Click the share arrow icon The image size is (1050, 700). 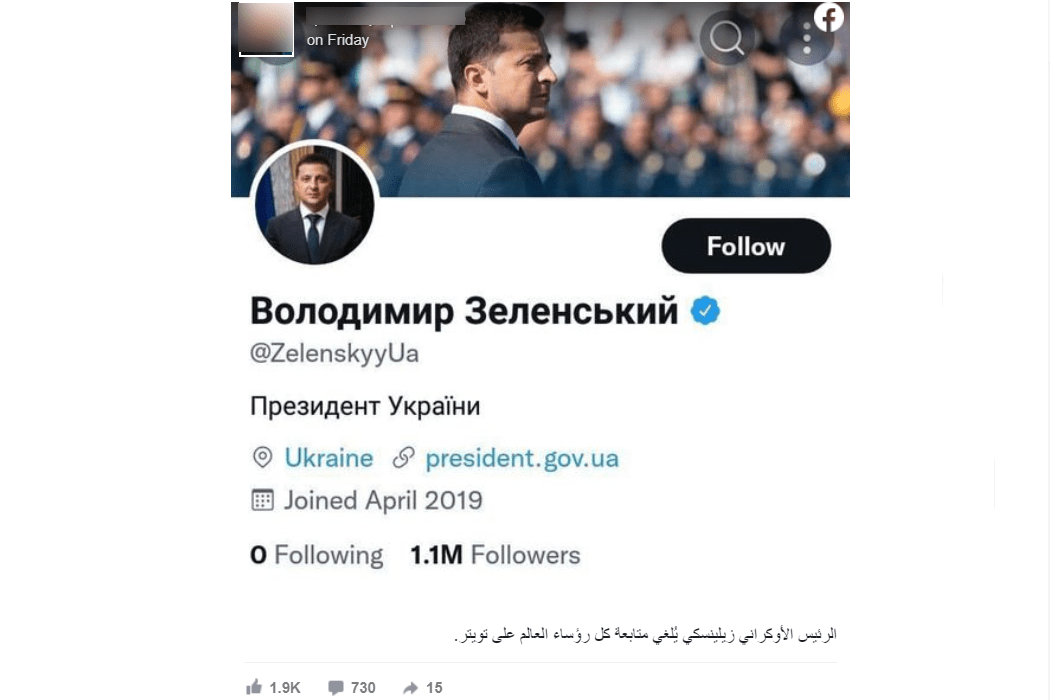click(411, 687)
